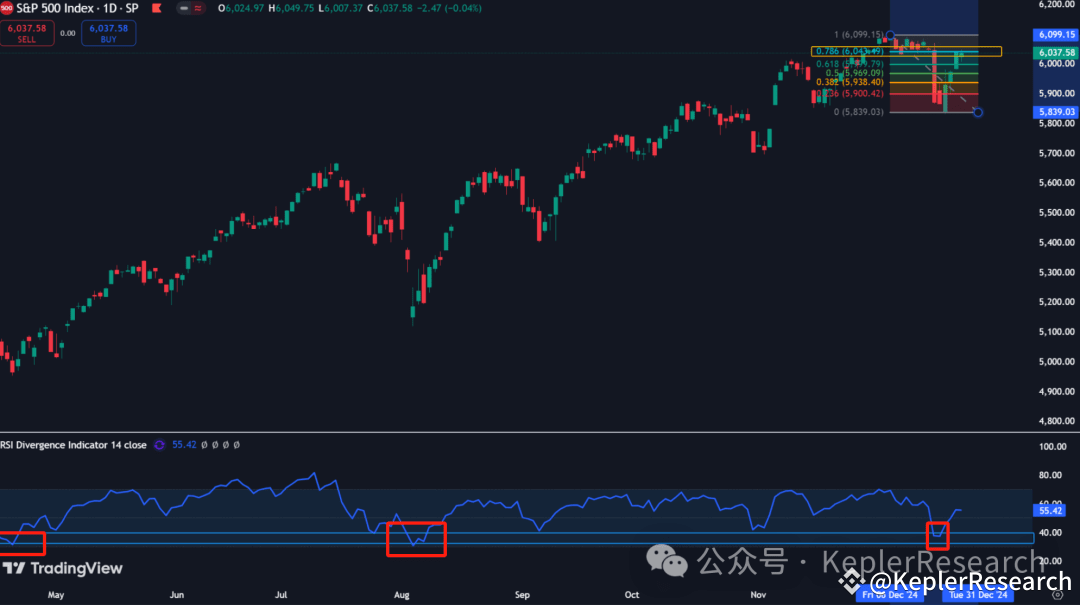Viewport: 1080px width, 605px height.
Task: Click the RSI value 55.42 in the legend
Action: coord(184,445)
